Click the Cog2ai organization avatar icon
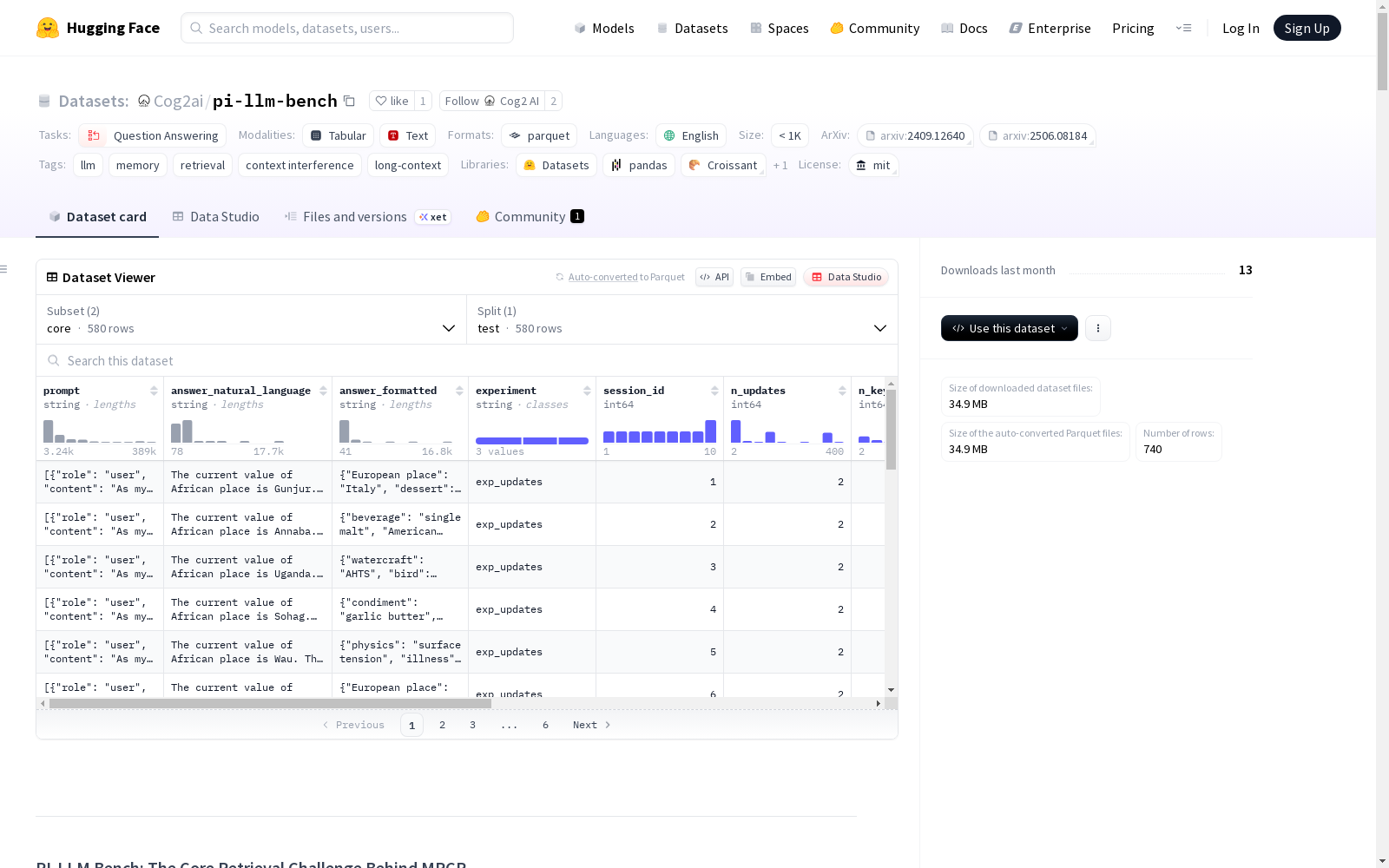 (x=144, y=101)
